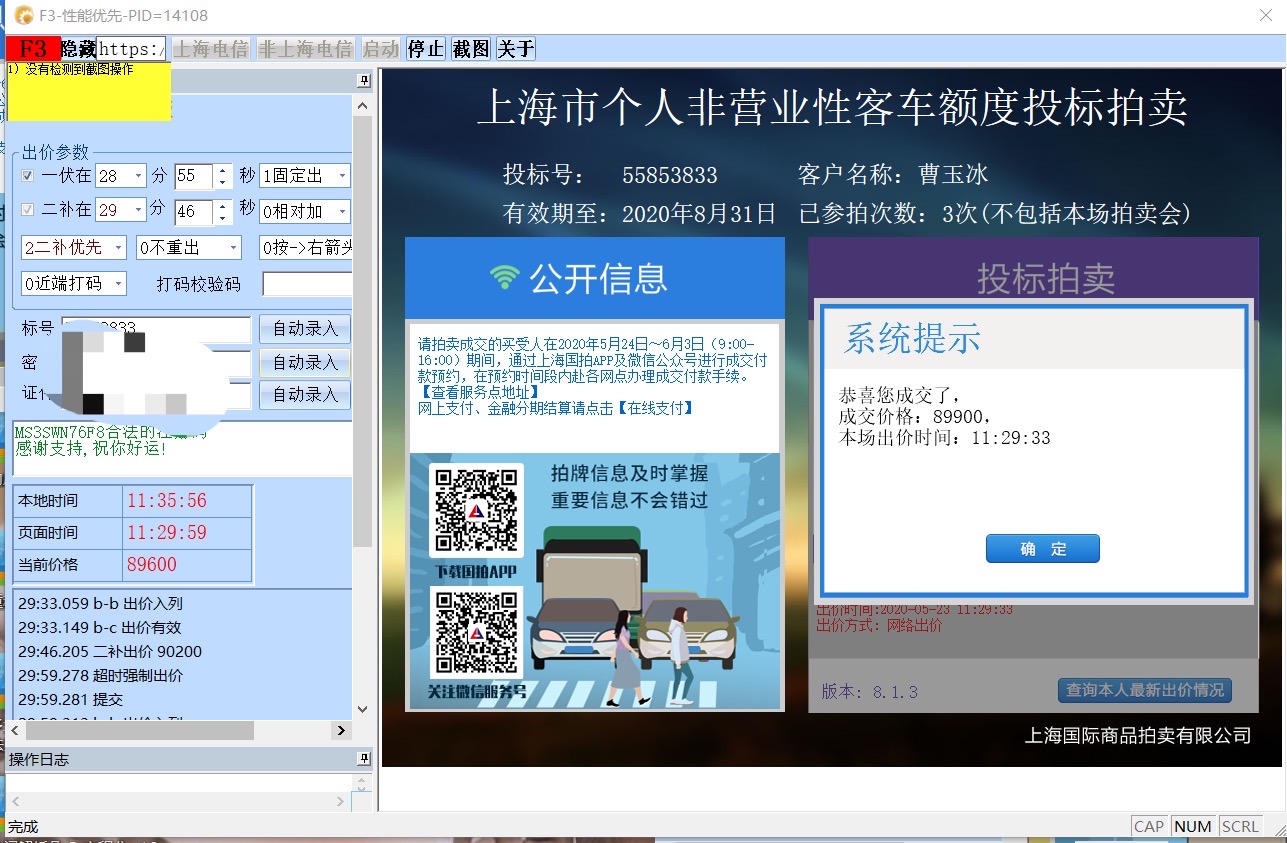
Task: Click the https URL field in toolbar
Action: 131,48
